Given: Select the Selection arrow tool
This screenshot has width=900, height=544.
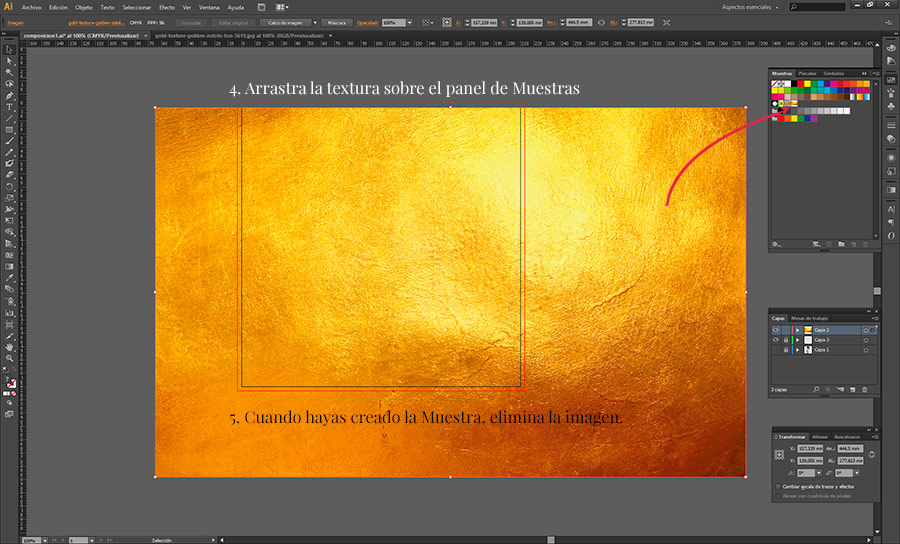Looking at the screenshot, I should click(9, 49).
